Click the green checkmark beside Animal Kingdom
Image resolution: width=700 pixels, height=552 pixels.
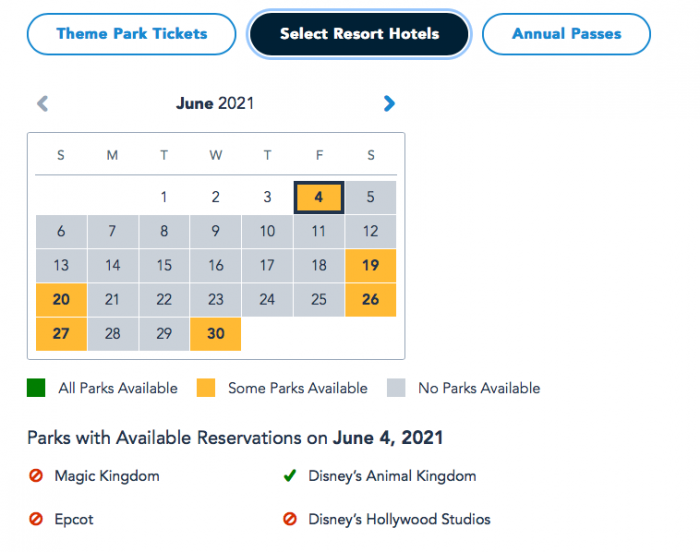[x=290, y=476]
